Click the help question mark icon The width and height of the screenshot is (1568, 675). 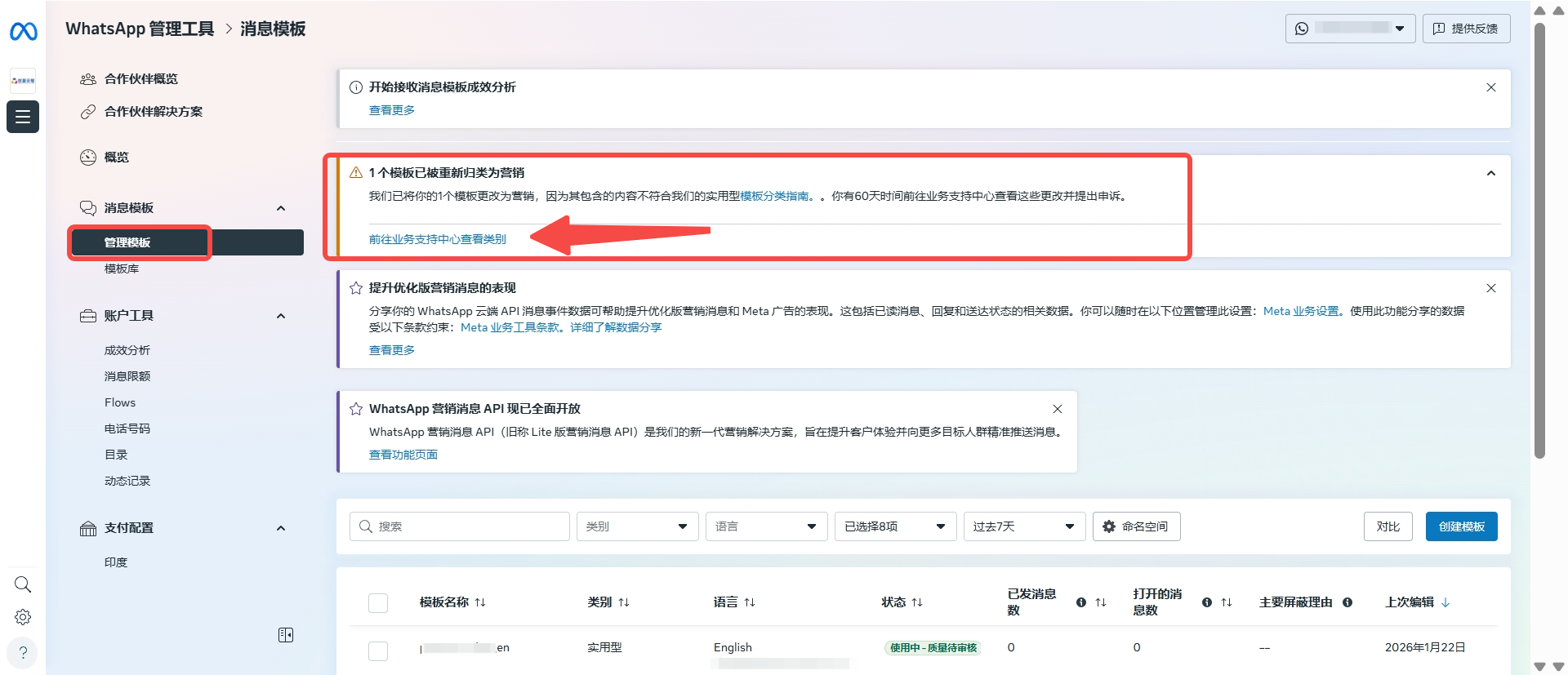[23, 652]
